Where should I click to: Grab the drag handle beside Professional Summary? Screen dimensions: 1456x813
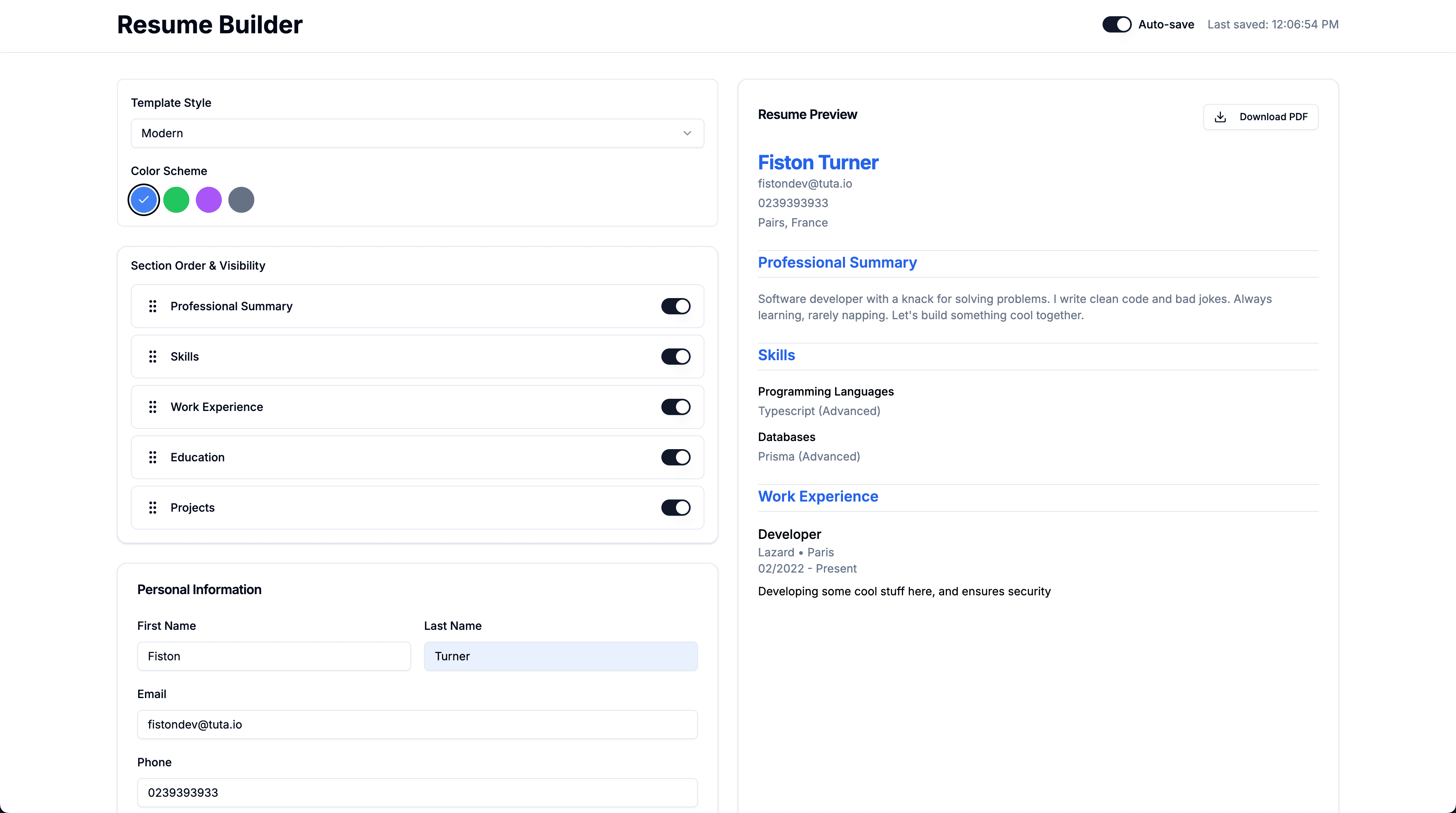click(x=153, y=306)
